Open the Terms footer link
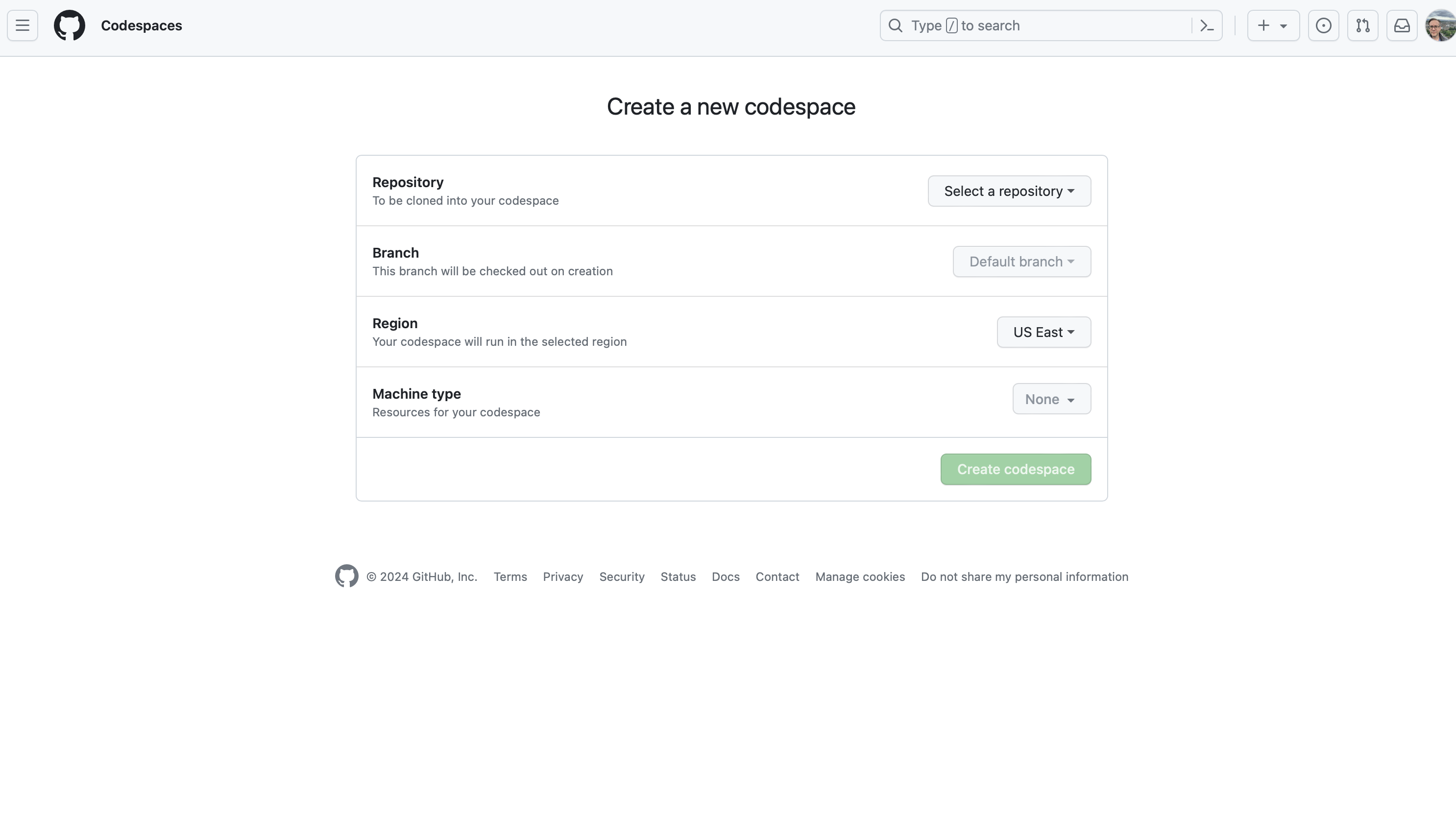 pos(510,576)
